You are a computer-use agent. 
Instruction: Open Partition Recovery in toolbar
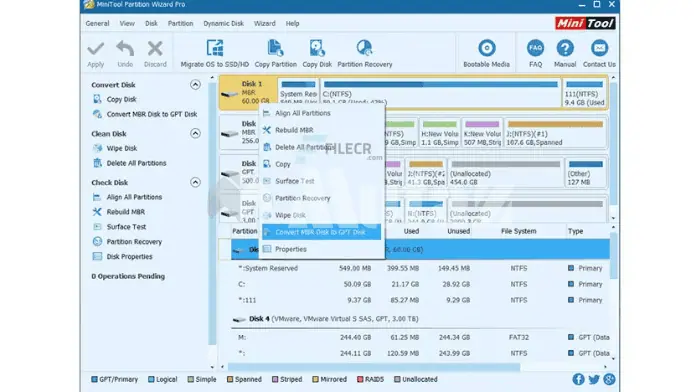coord(365,53)
